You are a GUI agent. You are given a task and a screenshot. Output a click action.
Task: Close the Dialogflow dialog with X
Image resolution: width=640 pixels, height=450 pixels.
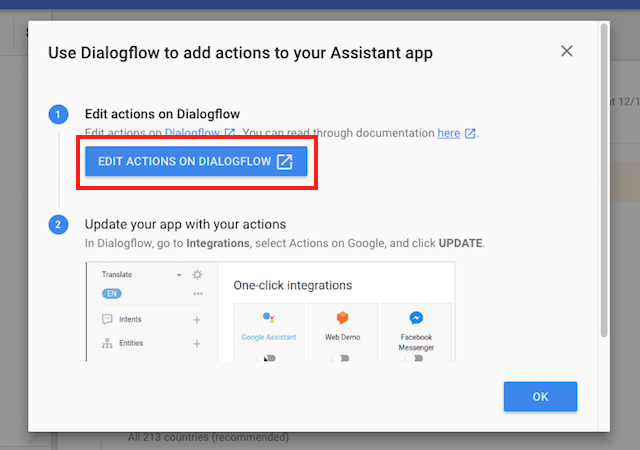[x=567, y=51]
